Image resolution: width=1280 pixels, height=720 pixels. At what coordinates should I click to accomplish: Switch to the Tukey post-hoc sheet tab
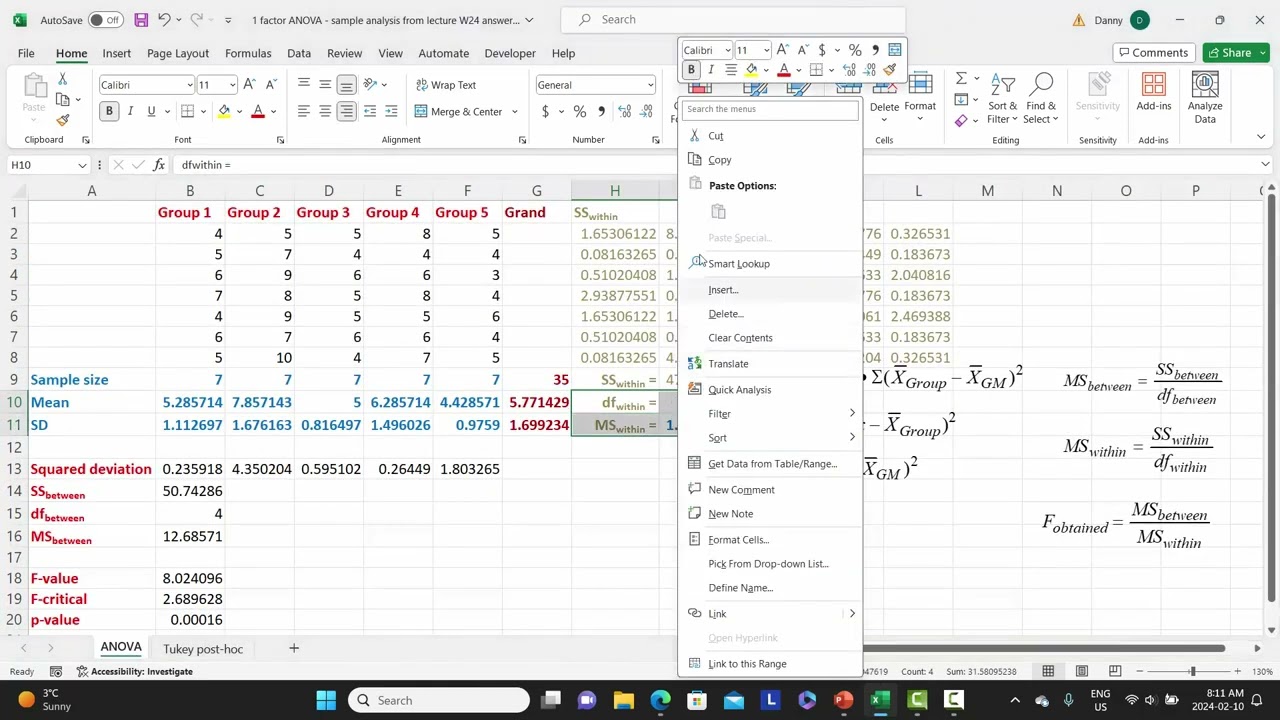click(x=203, y=649)
